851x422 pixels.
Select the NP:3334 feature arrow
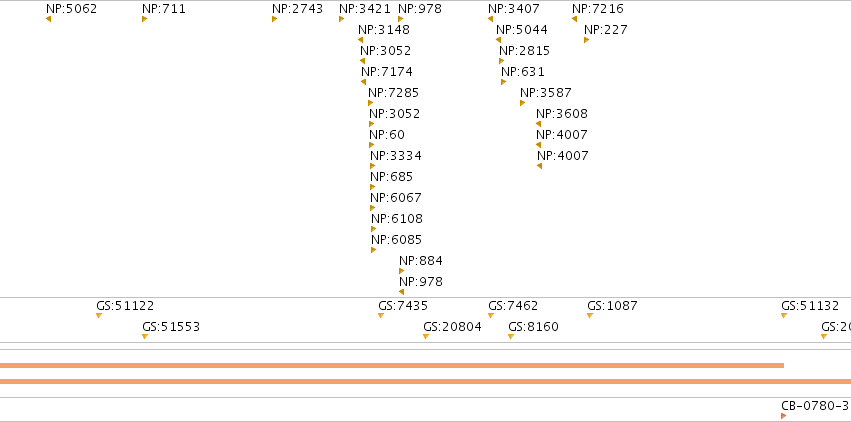coord(372,166)
